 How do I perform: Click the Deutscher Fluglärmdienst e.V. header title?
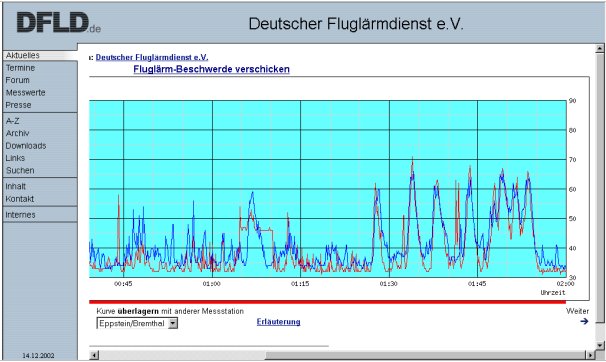(x=356, y=24)
